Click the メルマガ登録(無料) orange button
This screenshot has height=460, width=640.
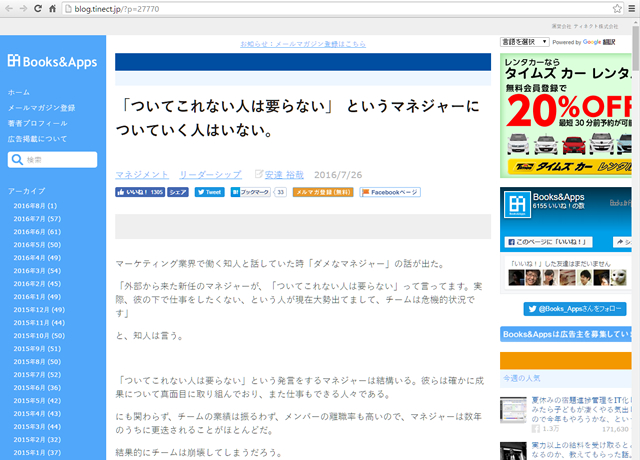(x=323, y=192)
